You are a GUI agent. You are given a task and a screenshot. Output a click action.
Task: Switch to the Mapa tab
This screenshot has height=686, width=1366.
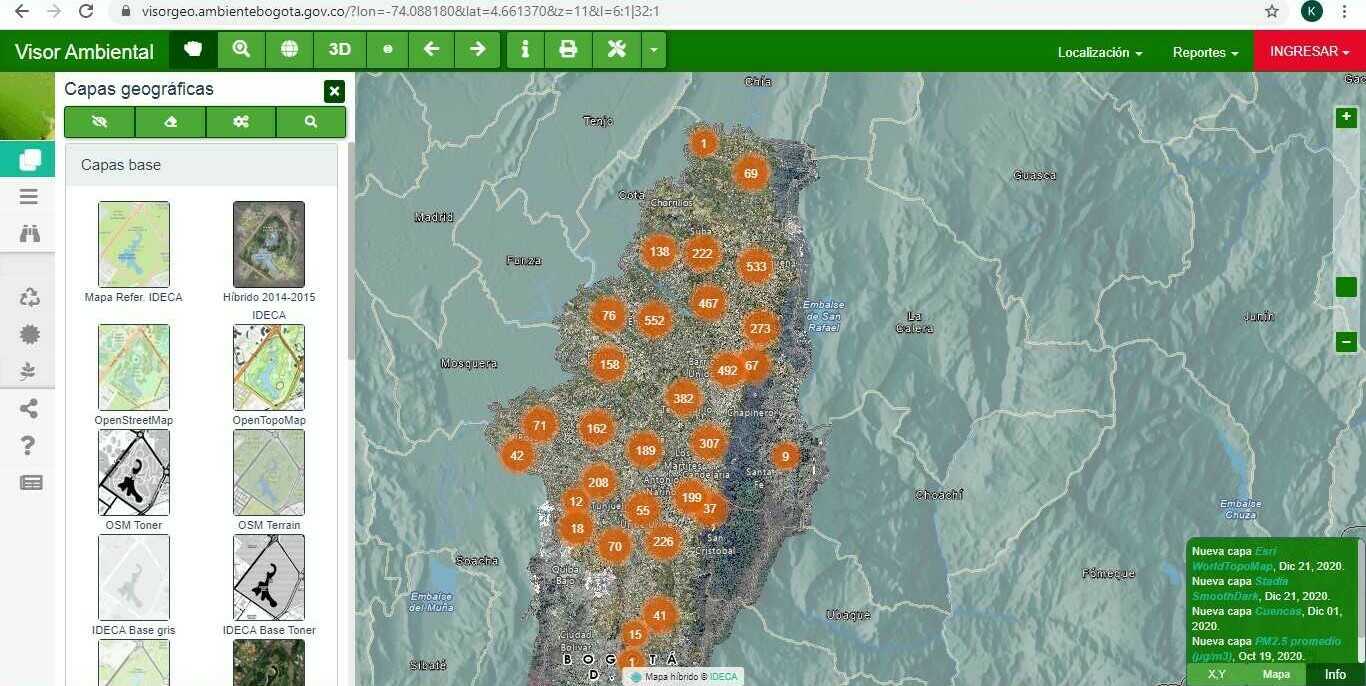tap(1276, 675)
